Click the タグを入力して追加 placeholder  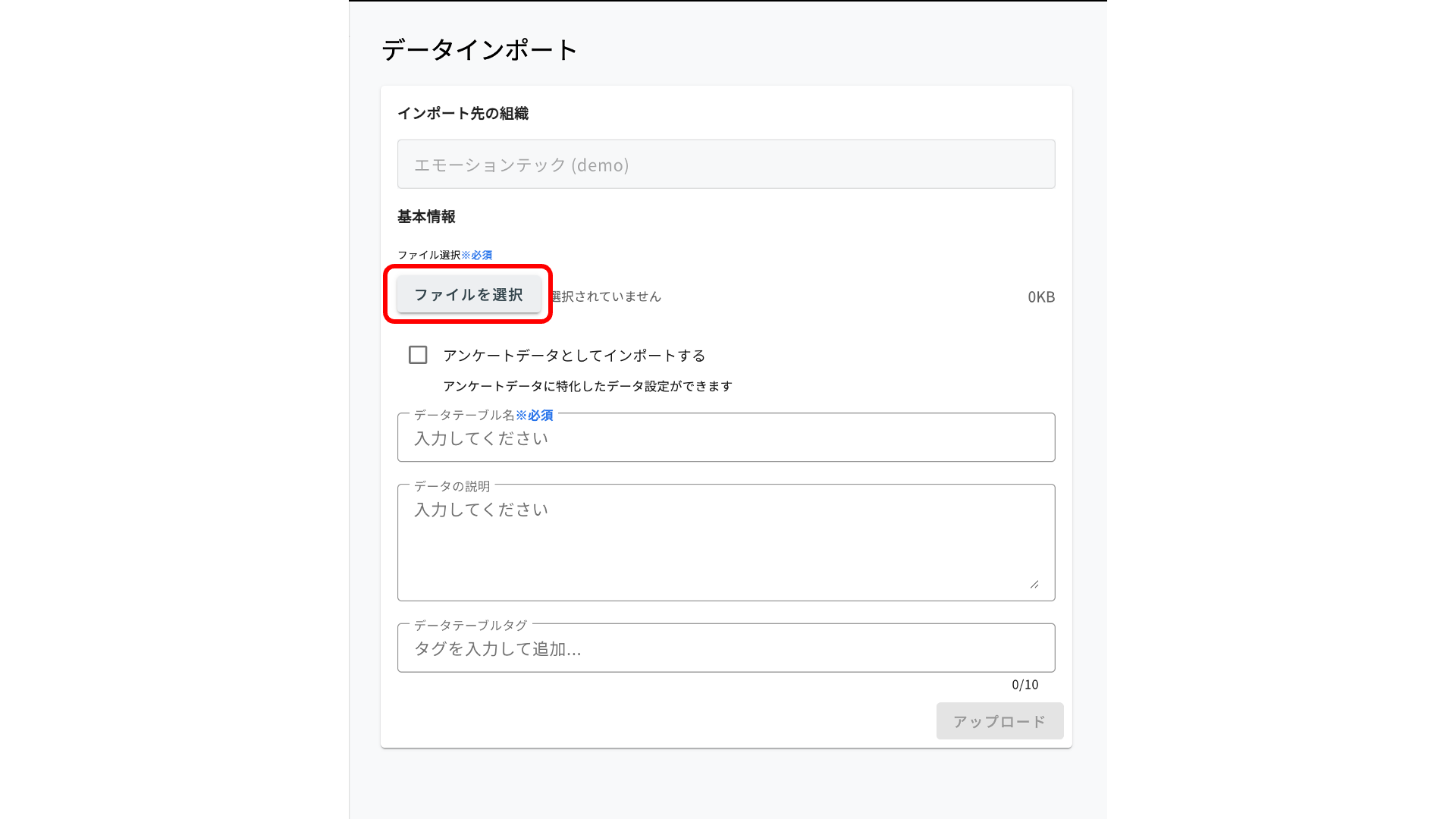point(497,649)
